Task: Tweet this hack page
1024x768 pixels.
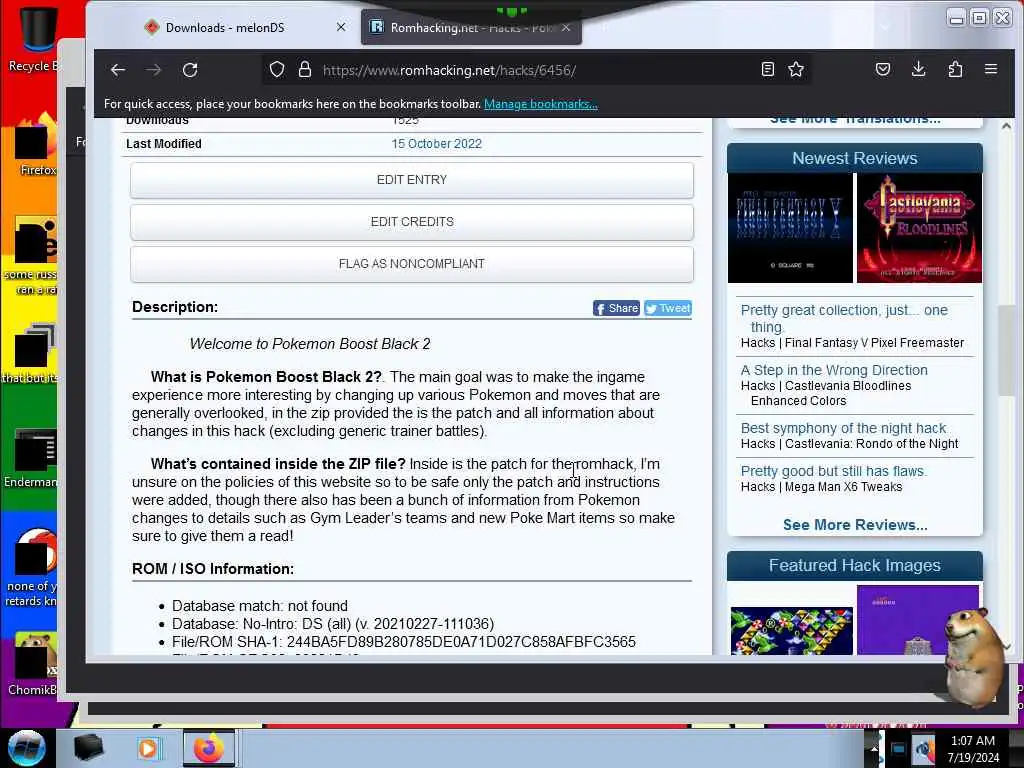Action: (667, 308)
